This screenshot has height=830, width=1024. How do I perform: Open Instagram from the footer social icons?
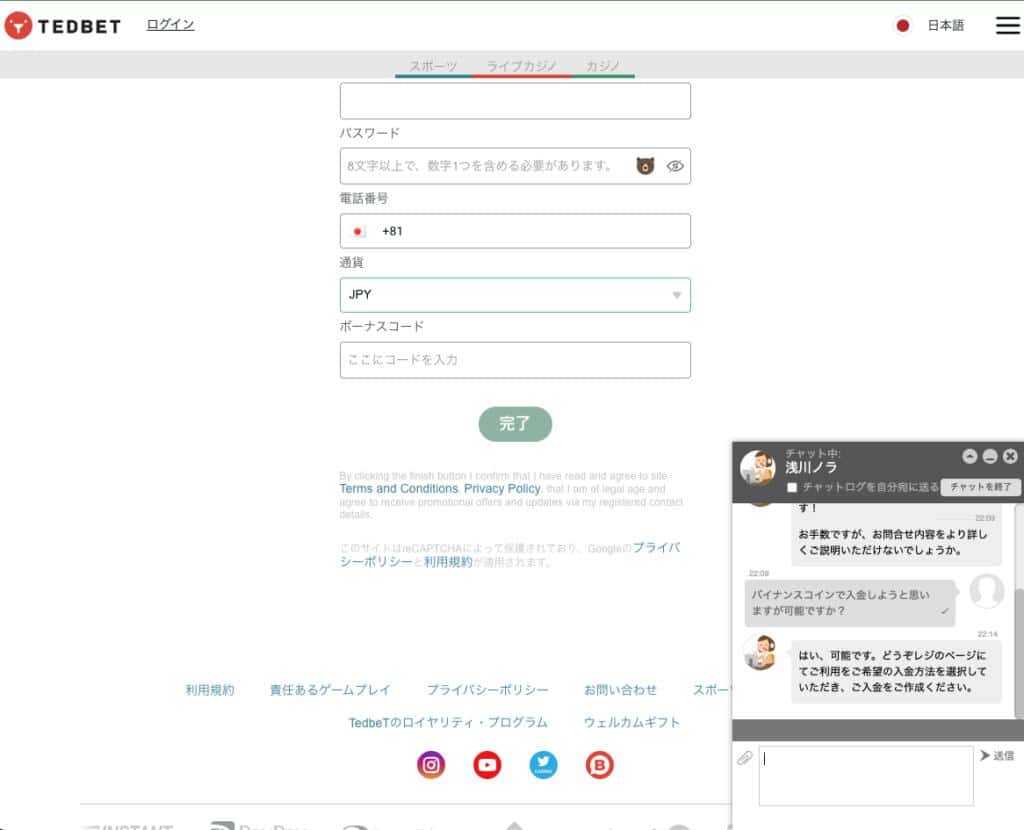[430, 764]
